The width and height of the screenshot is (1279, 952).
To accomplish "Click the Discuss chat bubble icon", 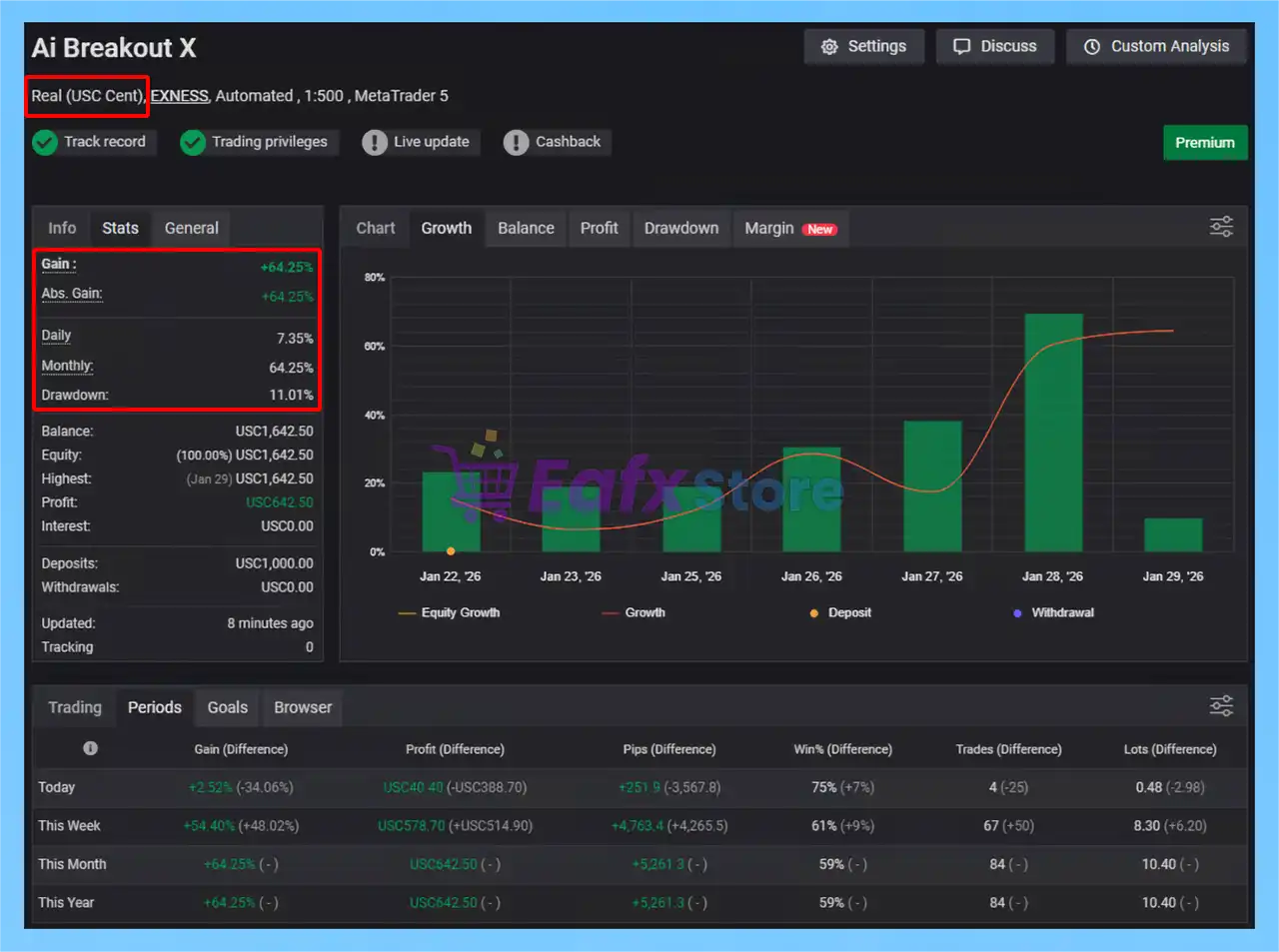I will pos(961,47).
